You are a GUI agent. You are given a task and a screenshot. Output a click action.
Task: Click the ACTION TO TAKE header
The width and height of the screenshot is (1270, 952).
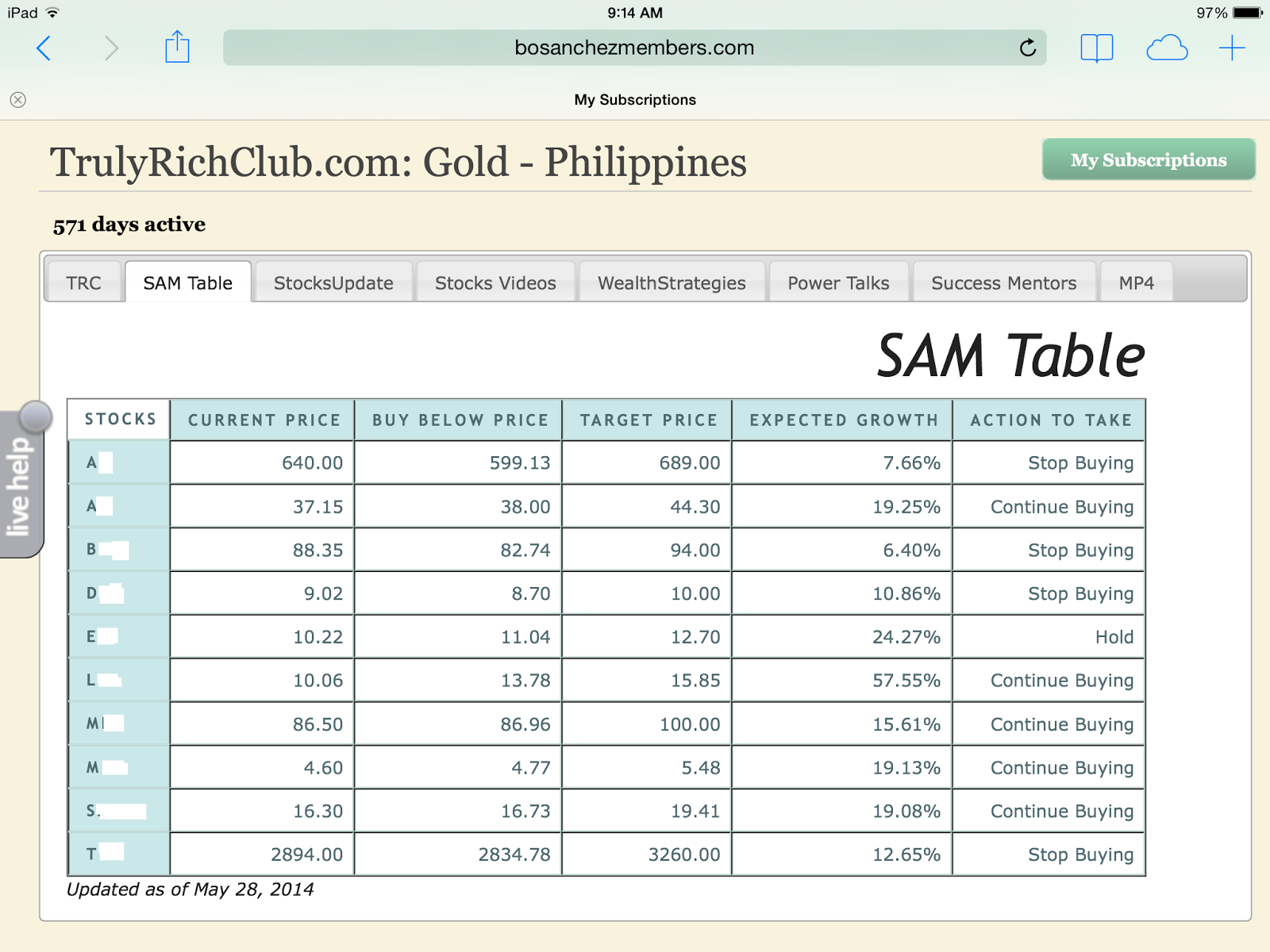point(1049,420)
